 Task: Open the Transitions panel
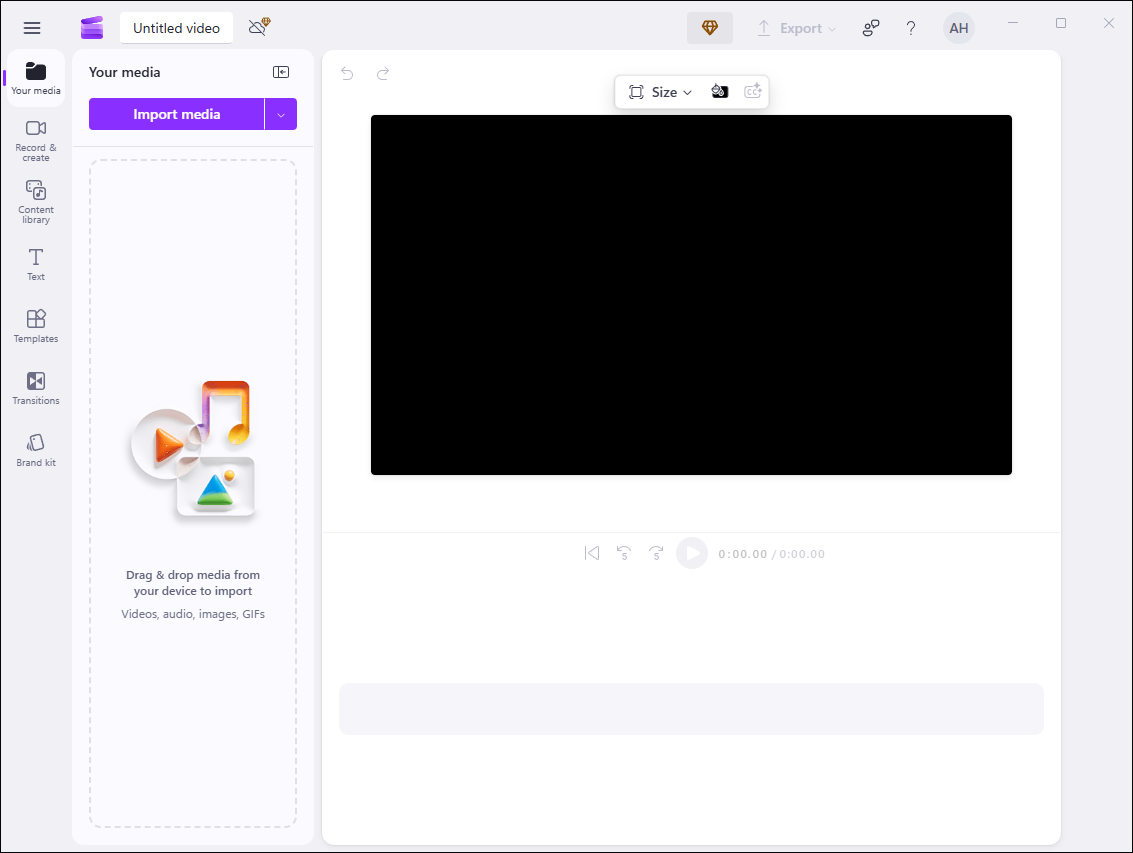click(x=35, y=388)
